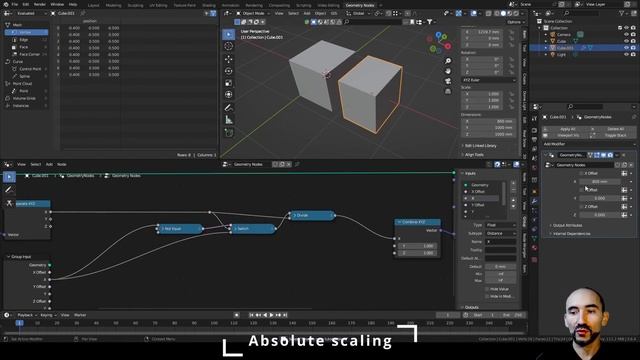Click the navigation gizmo red X axis

[448, 46]
